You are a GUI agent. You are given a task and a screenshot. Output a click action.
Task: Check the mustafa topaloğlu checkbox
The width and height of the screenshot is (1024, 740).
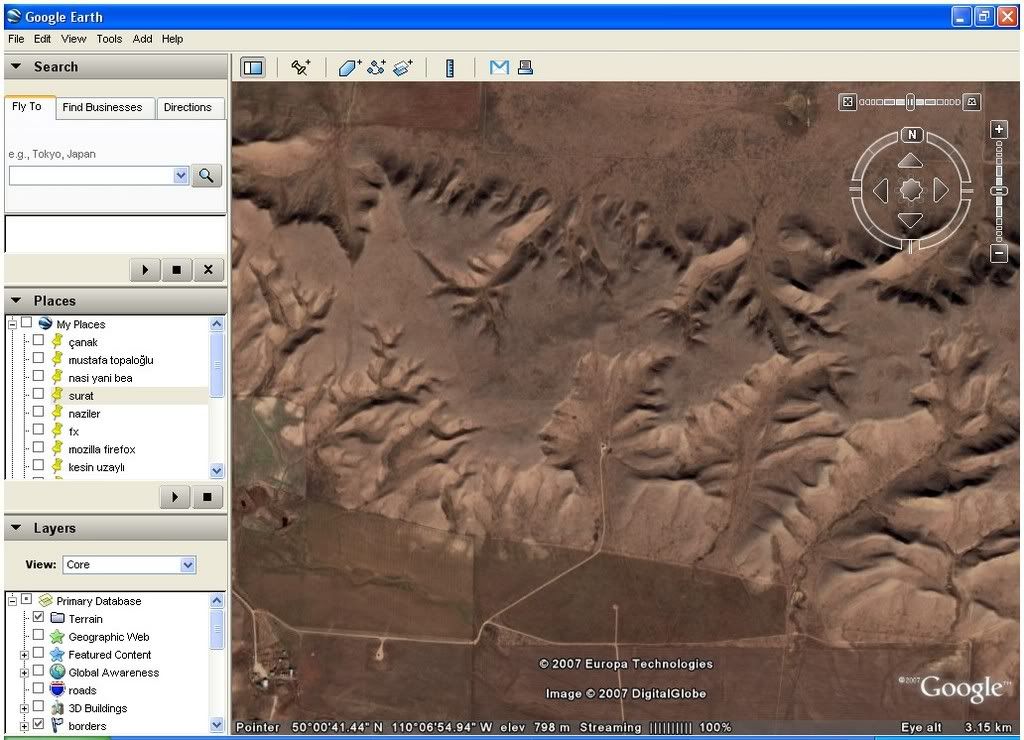39,358
